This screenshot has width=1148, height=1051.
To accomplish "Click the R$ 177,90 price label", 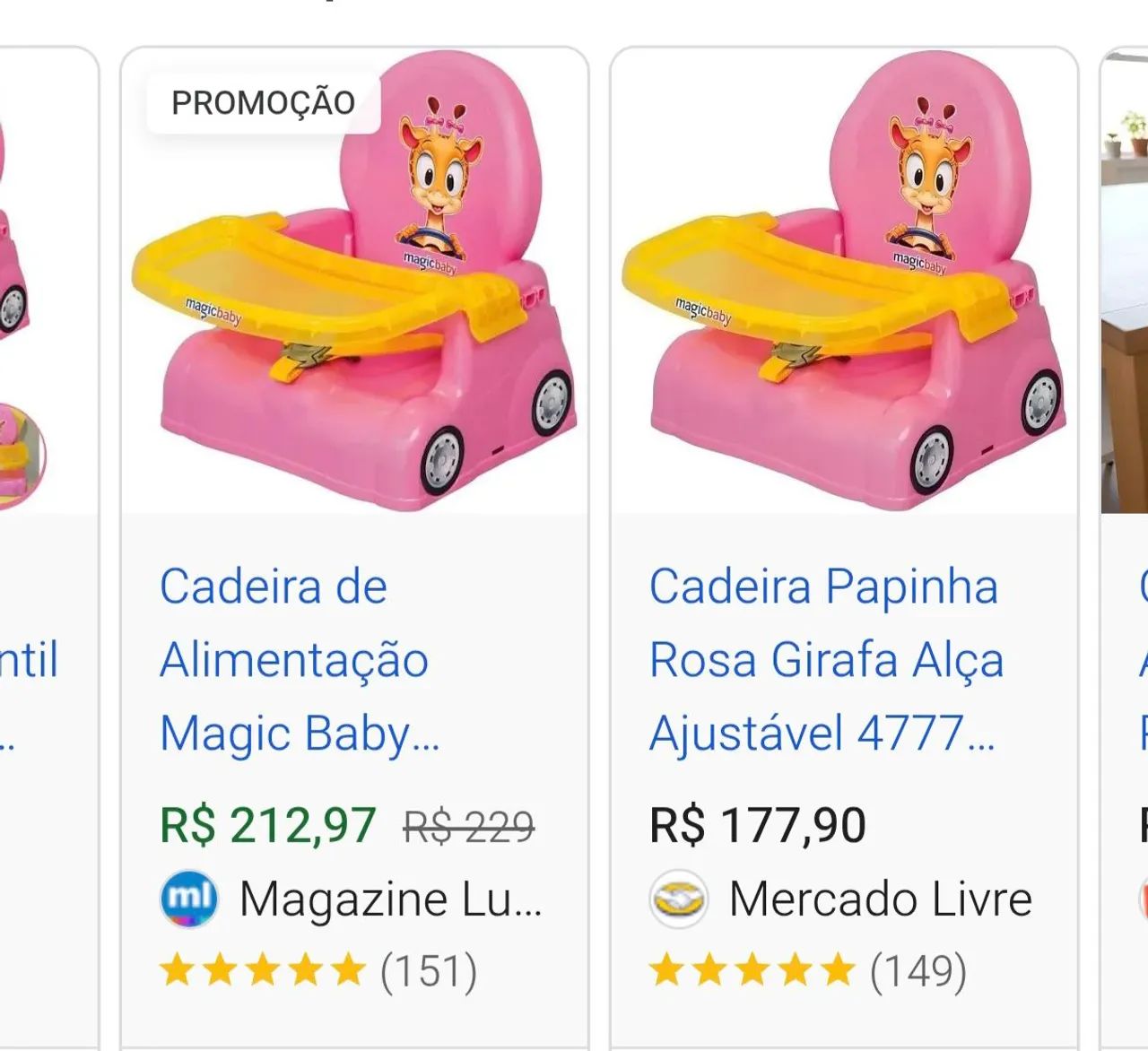I will pos(758,821).
